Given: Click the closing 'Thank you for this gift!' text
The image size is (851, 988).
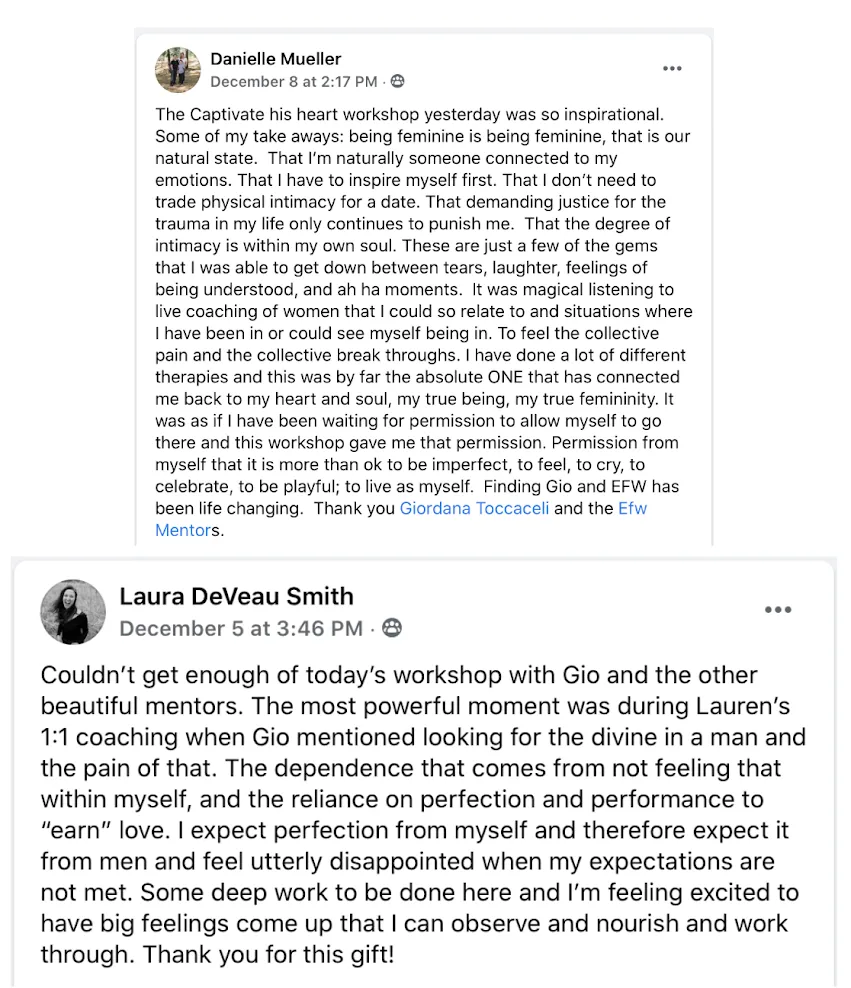Looking at the screenshot, I should click(268, 955).
